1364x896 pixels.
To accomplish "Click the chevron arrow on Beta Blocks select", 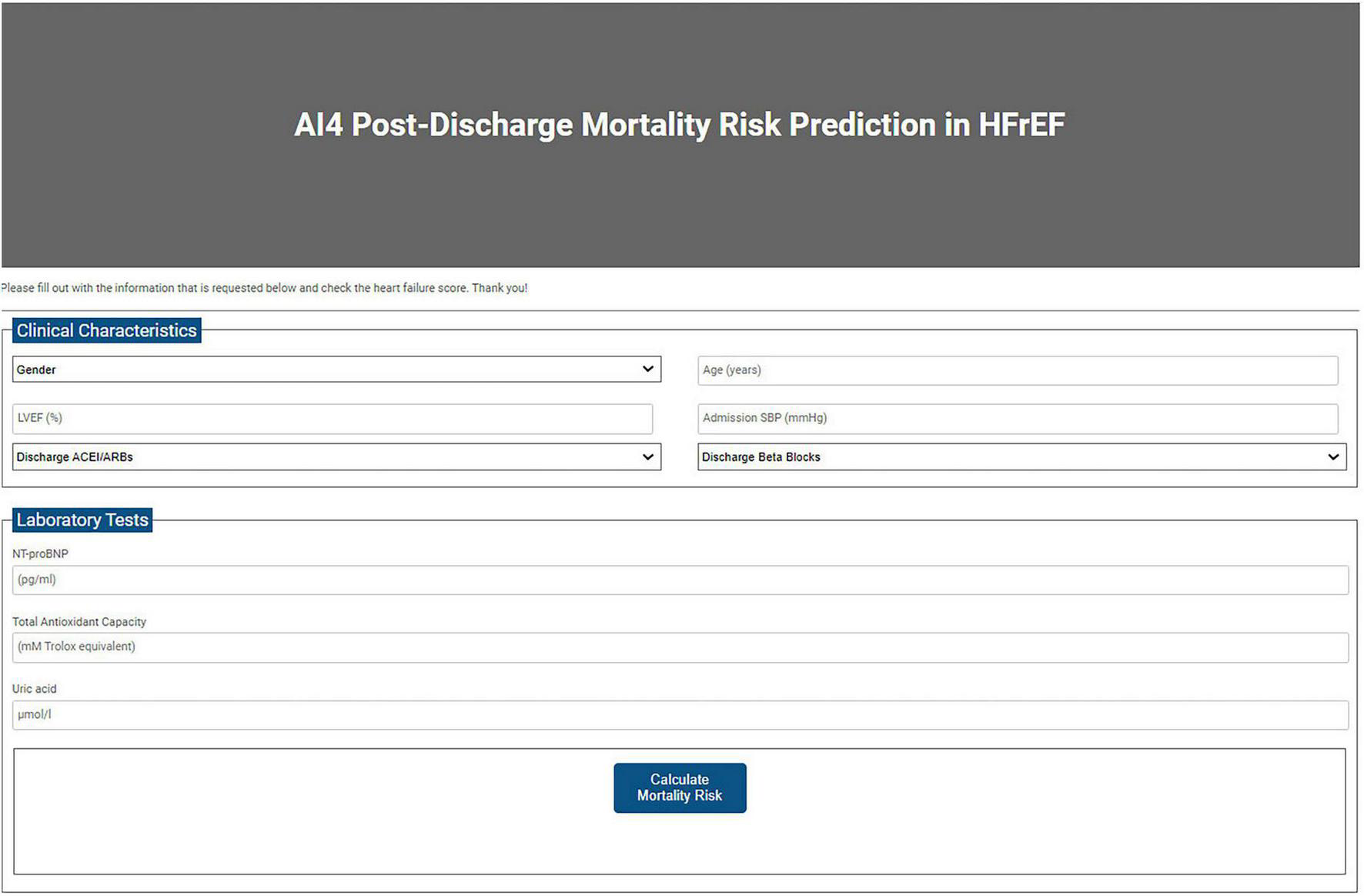I will pos(1333,456).
